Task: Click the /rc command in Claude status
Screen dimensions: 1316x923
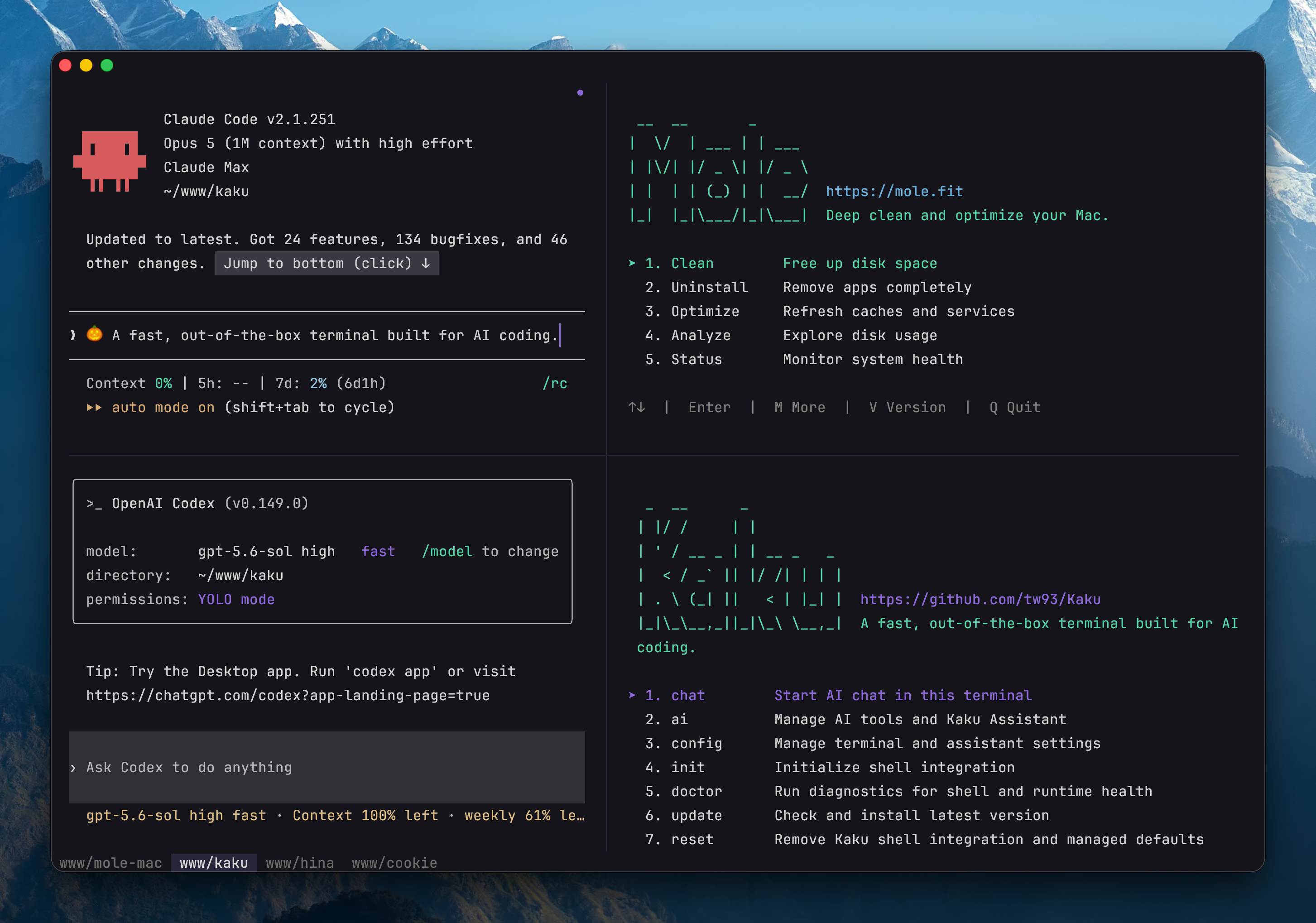Action: pos(555,384)
